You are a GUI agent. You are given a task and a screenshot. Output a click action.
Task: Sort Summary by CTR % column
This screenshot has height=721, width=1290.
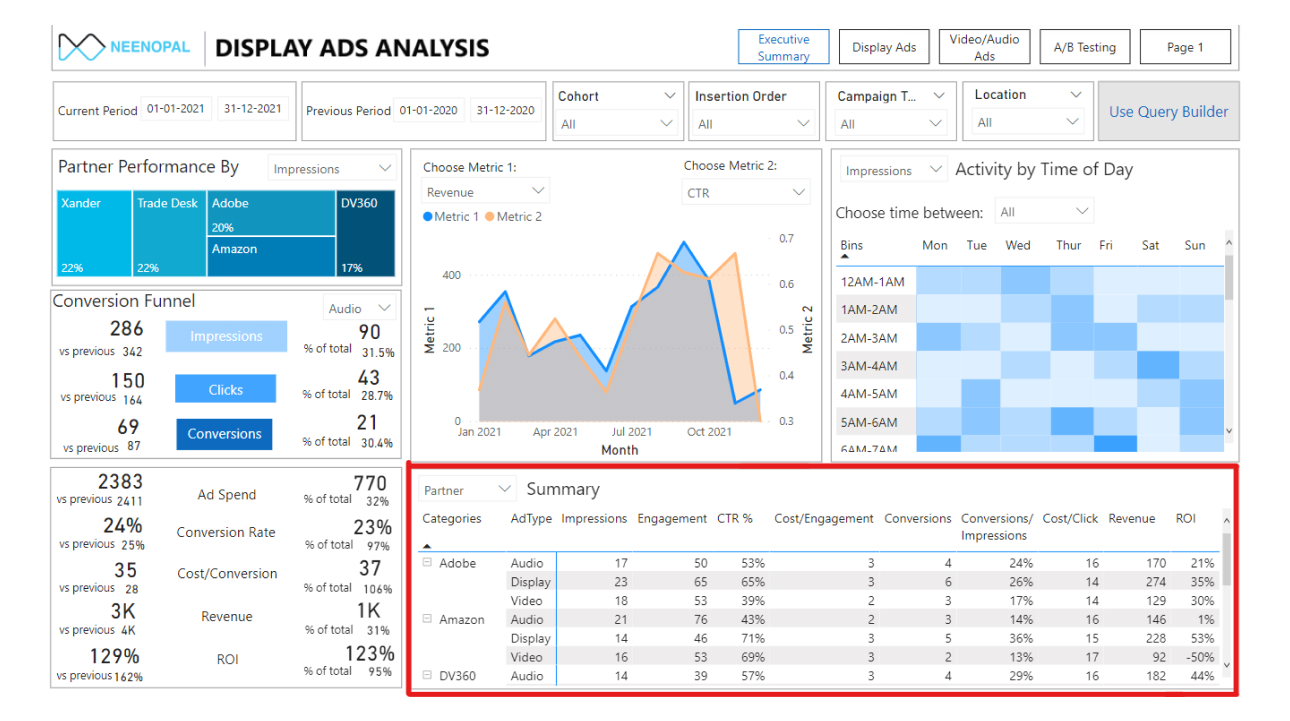[735, 518]
